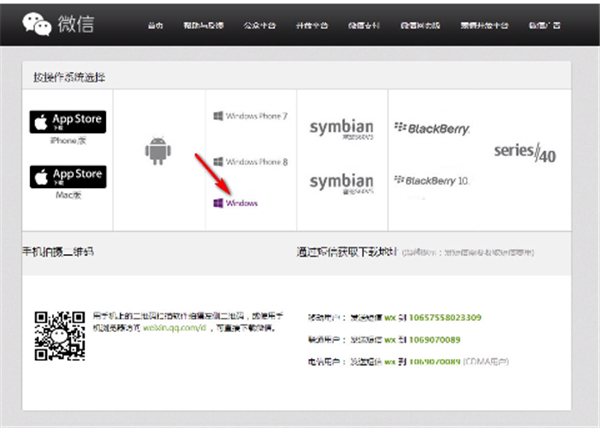Click the upper symbian logo

[341, 129]
